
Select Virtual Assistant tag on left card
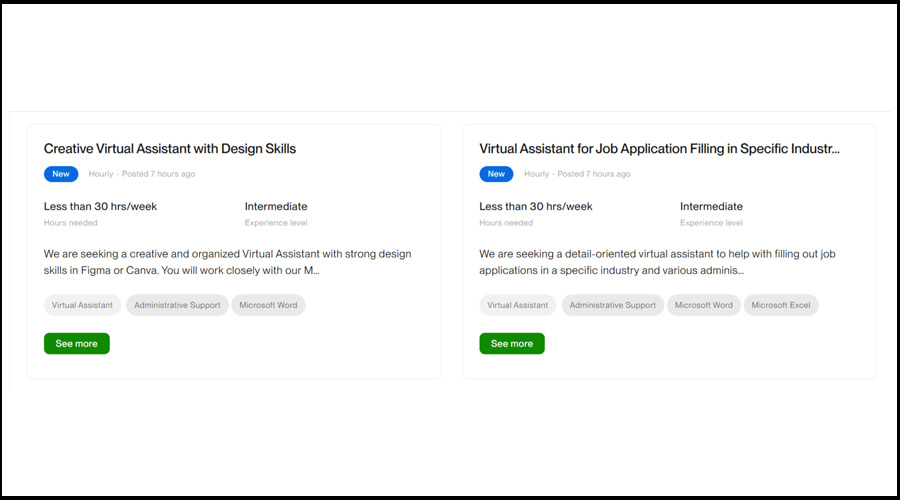pyautogui.click(x=83, y=305)
